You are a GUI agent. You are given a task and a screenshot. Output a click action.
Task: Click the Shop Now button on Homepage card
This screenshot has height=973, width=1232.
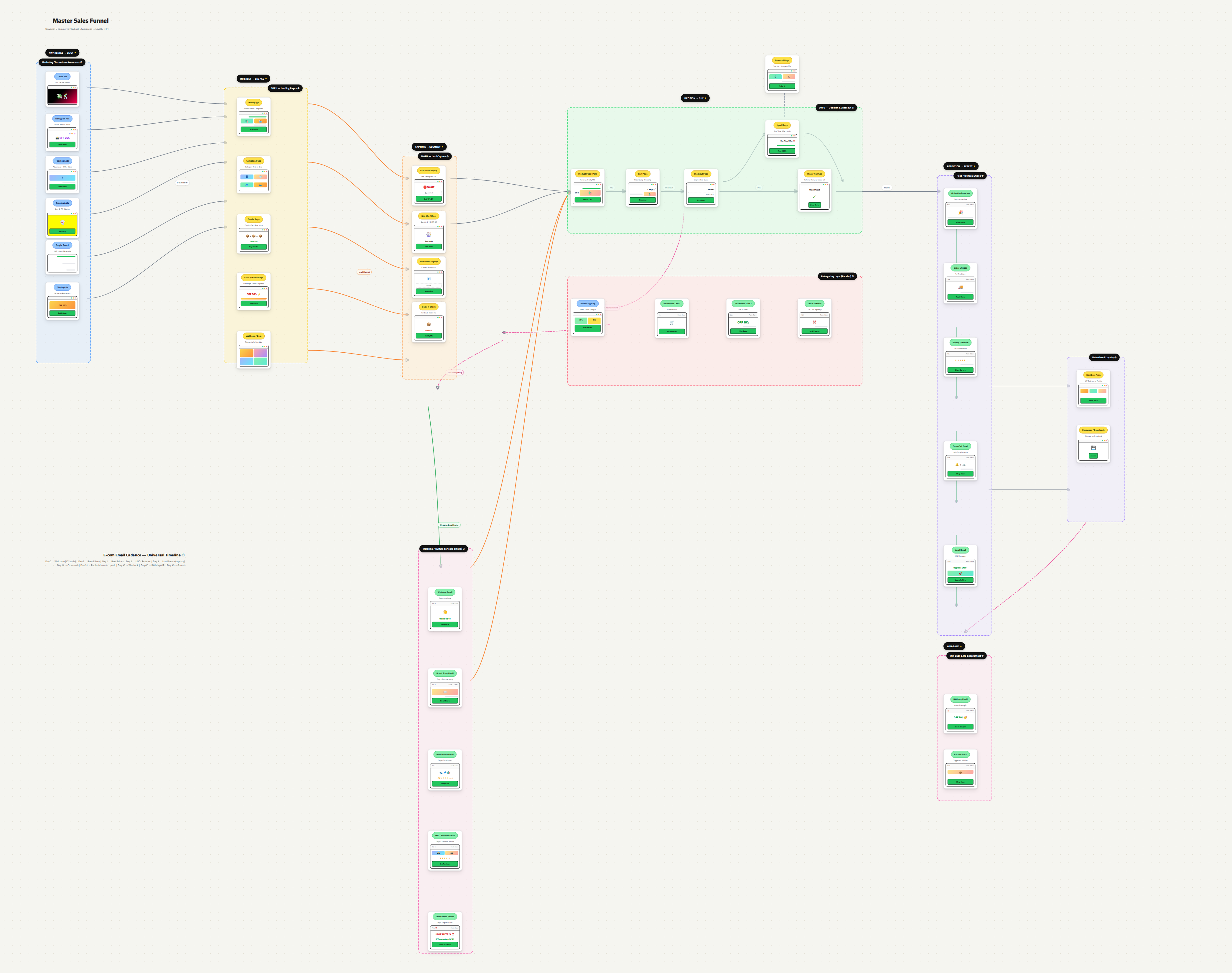point(253,129)
